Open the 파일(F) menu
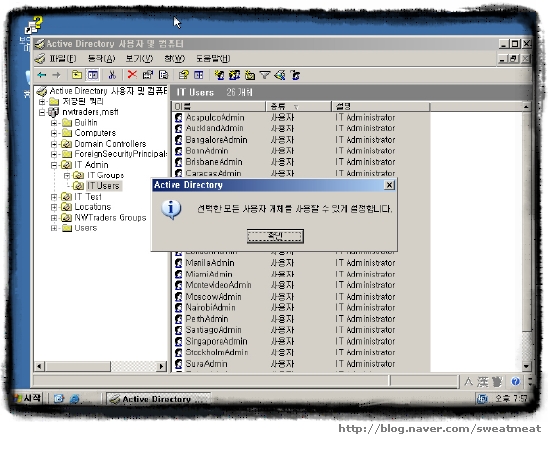548x450 pixels. tap(63, 58)
